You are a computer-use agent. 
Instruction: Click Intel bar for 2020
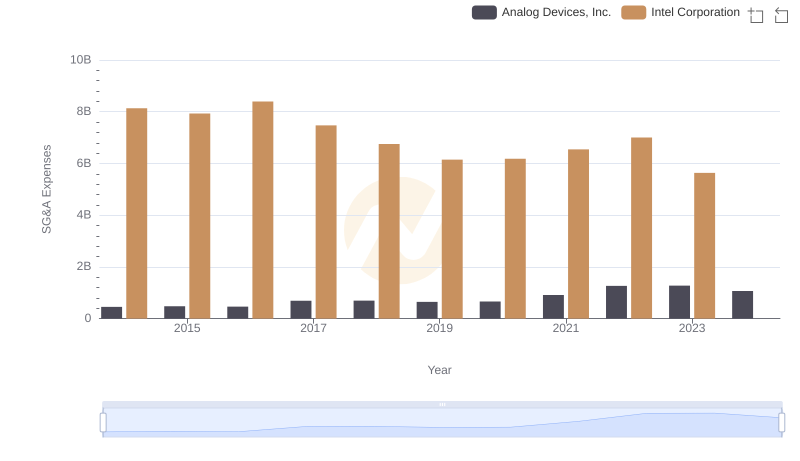pos(515,239)
